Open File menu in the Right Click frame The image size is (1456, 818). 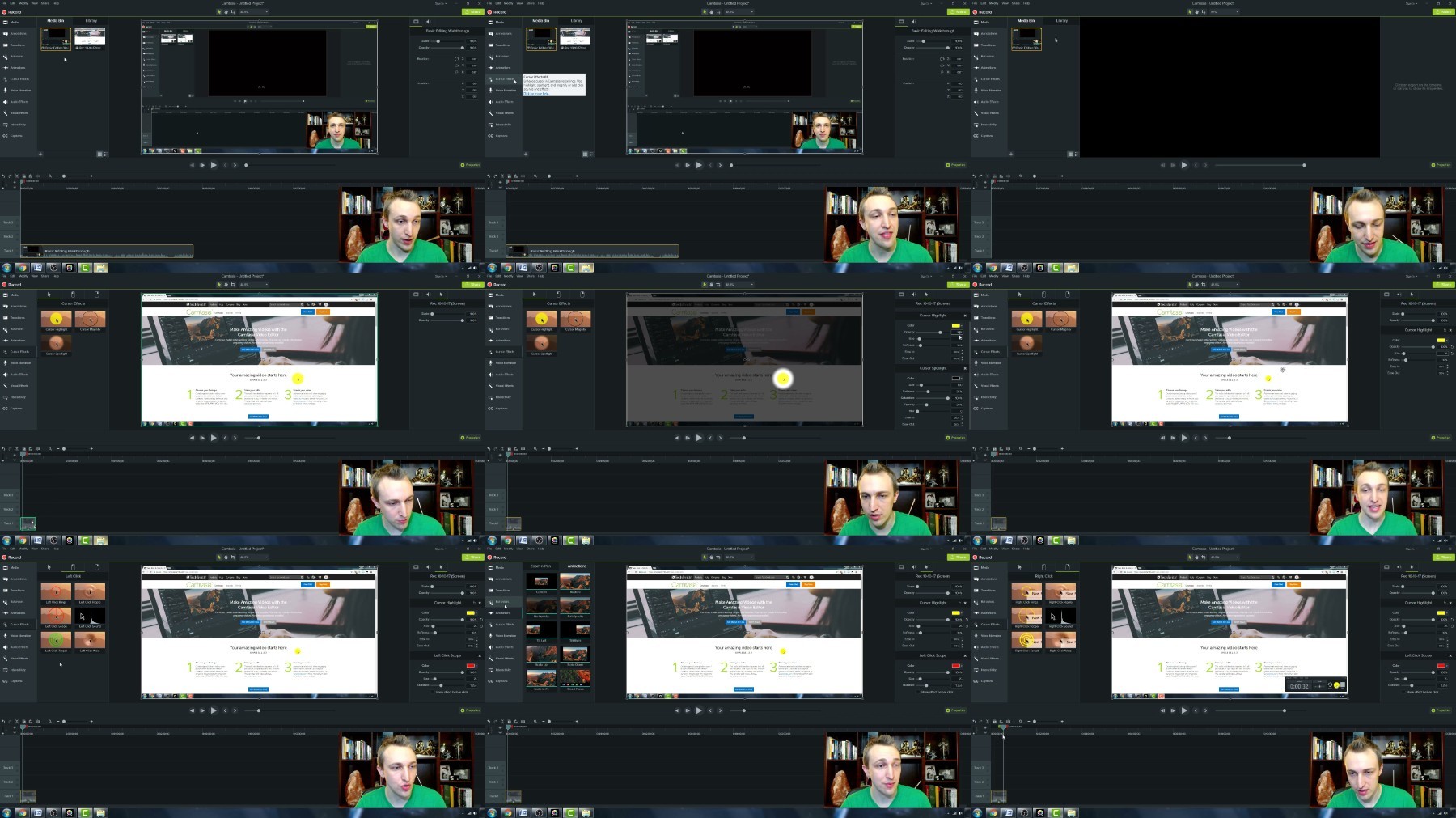tap(975, 549)
